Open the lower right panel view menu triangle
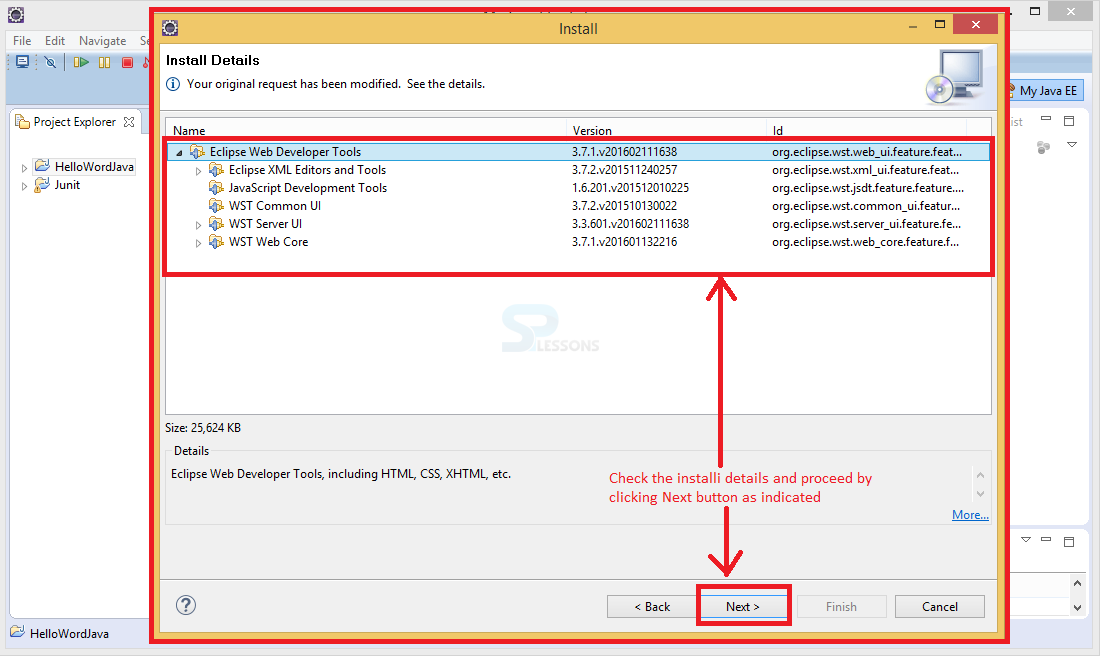 1026,540
